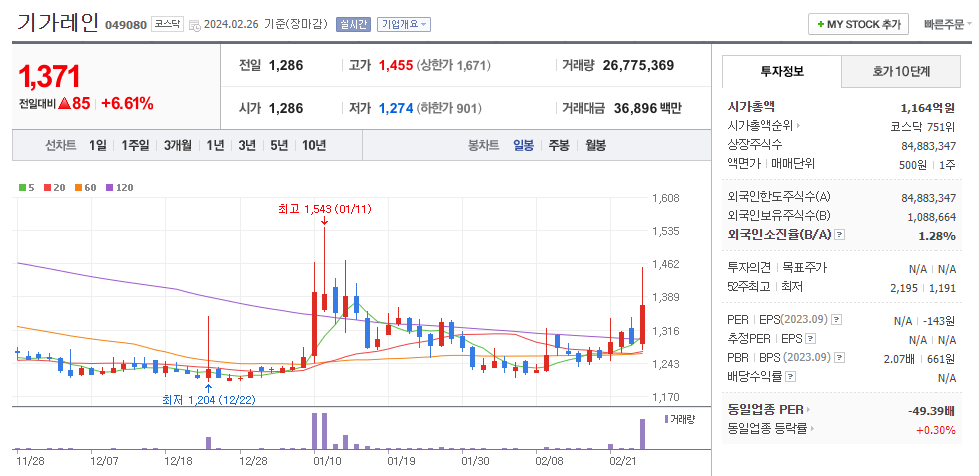Click the 기가레인 stock name heading
Screen dimensions: 979x476
56,24
